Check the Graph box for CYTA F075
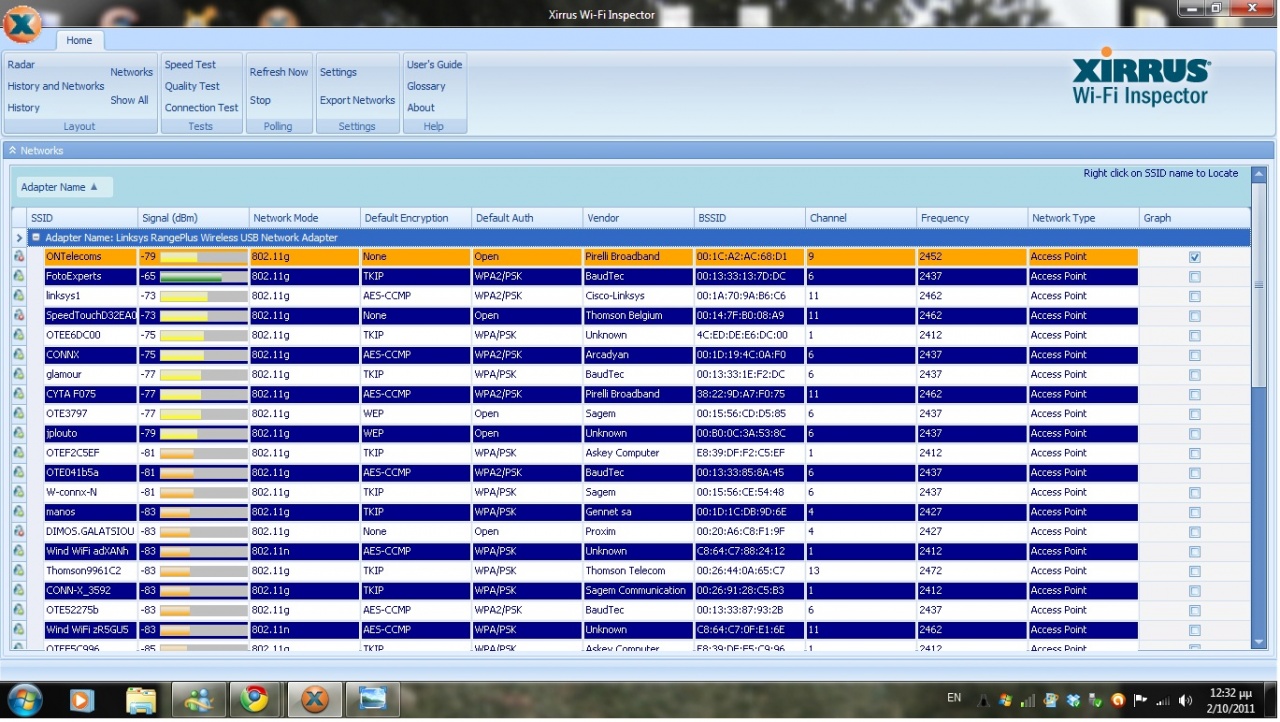 tap(1195, 394)
